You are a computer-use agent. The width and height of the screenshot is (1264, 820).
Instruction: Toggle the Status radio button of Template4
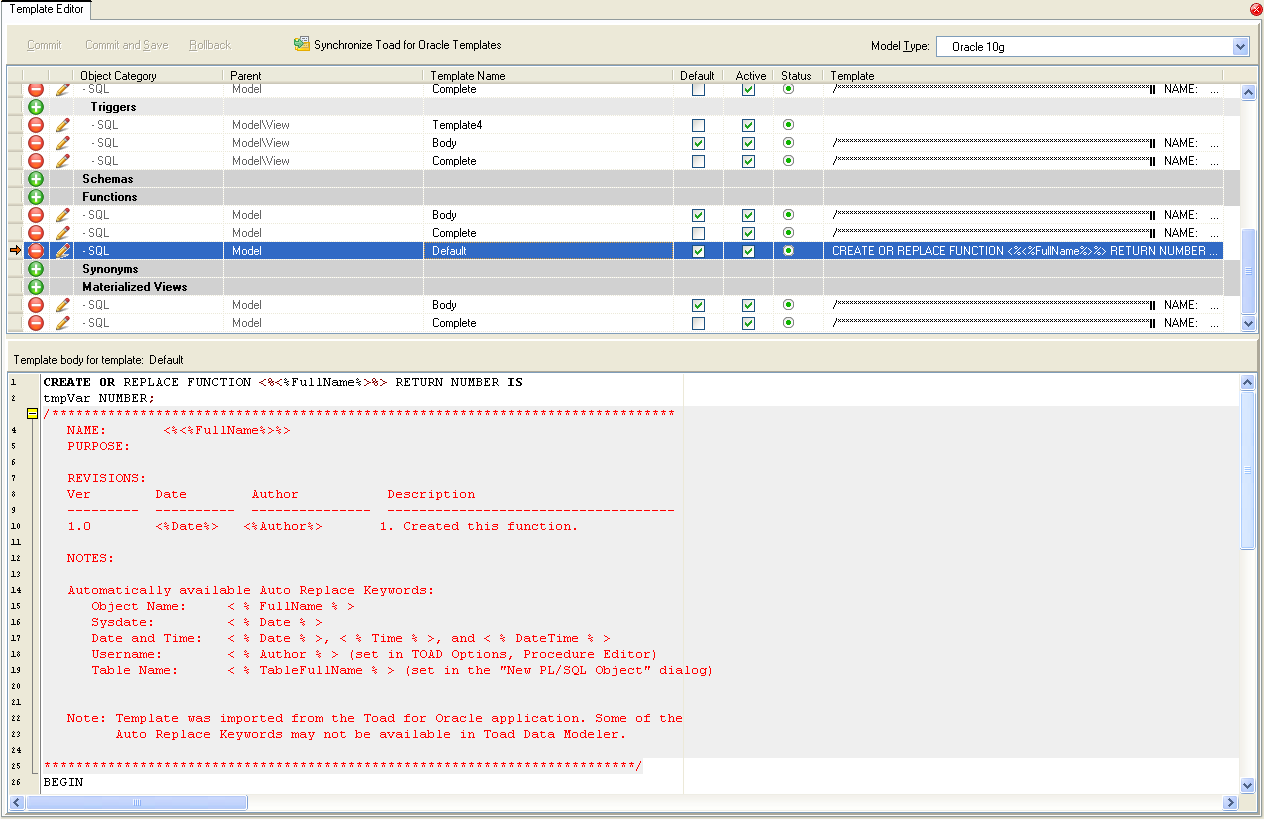click(x=789, y=125)
